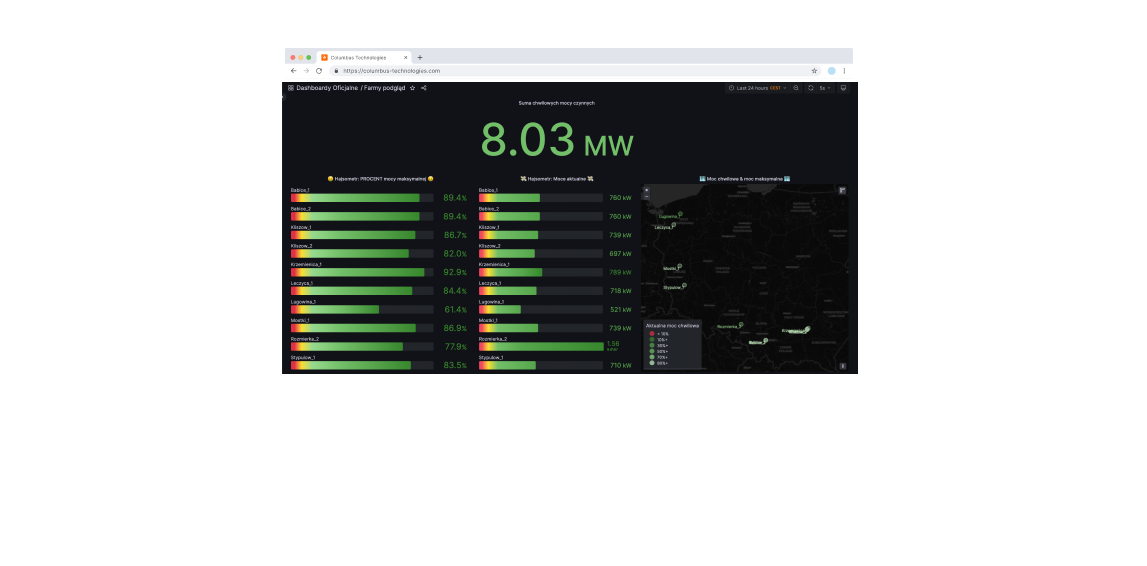Click the Farmy podgląd breadcrumb link
The image size is (1147, 566).
point(384,88)
